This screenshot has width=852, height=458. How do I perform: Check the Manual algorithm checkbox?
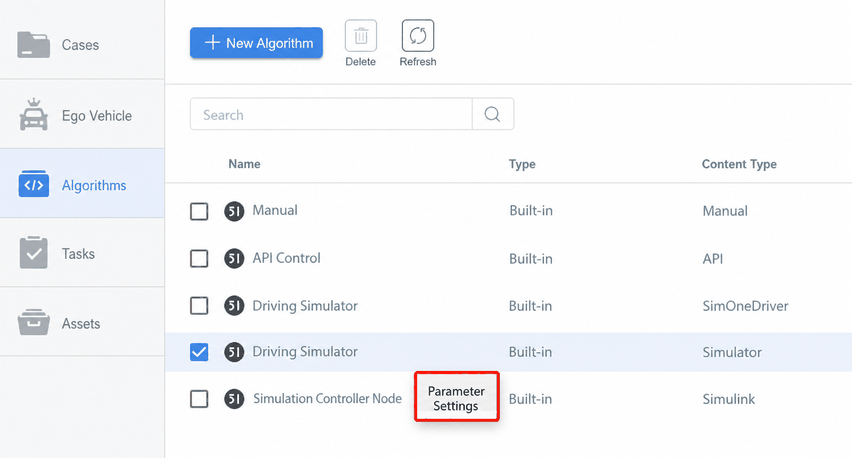(199, 211)
